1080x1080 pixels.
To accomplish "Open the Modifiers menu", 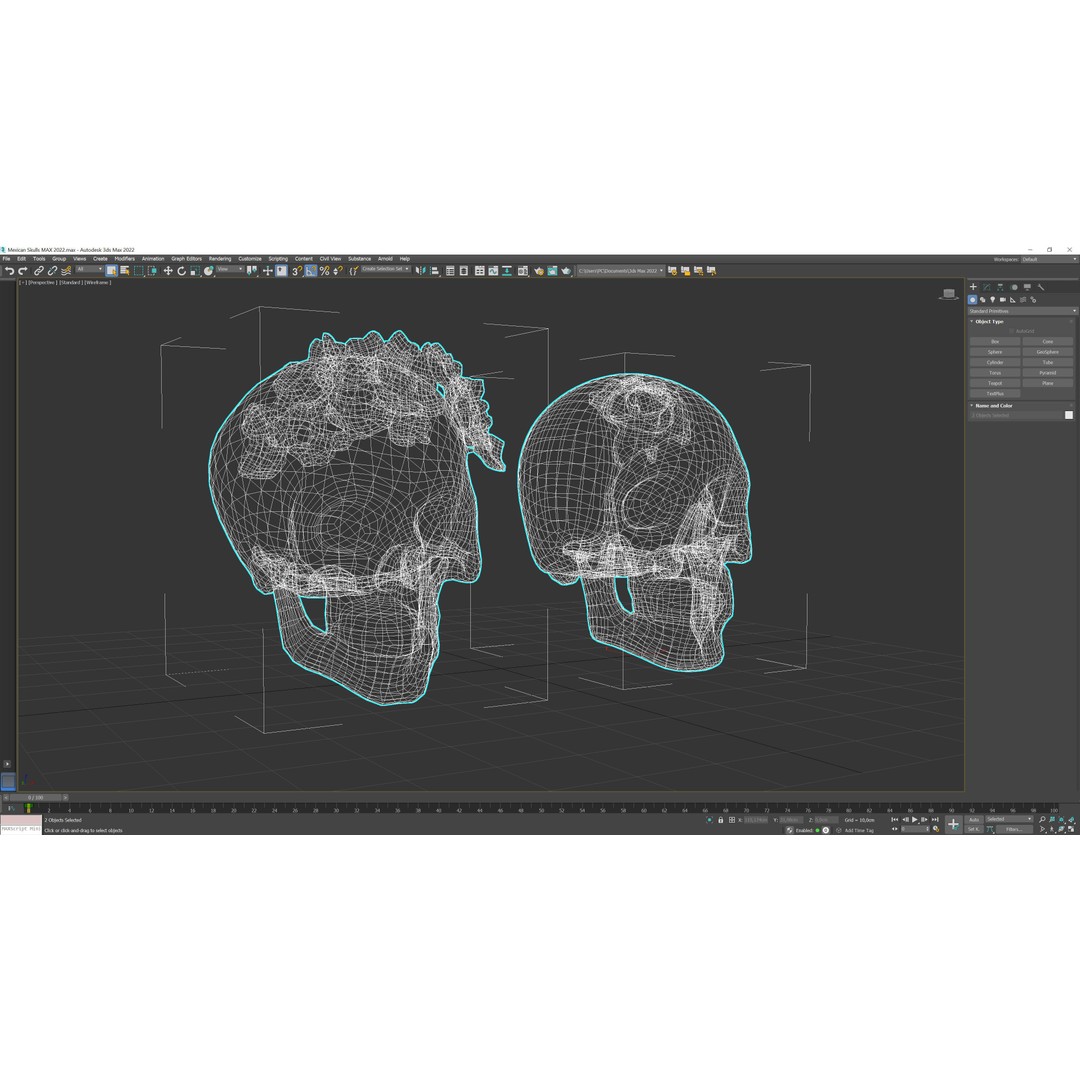I will [x=125, y=259].
